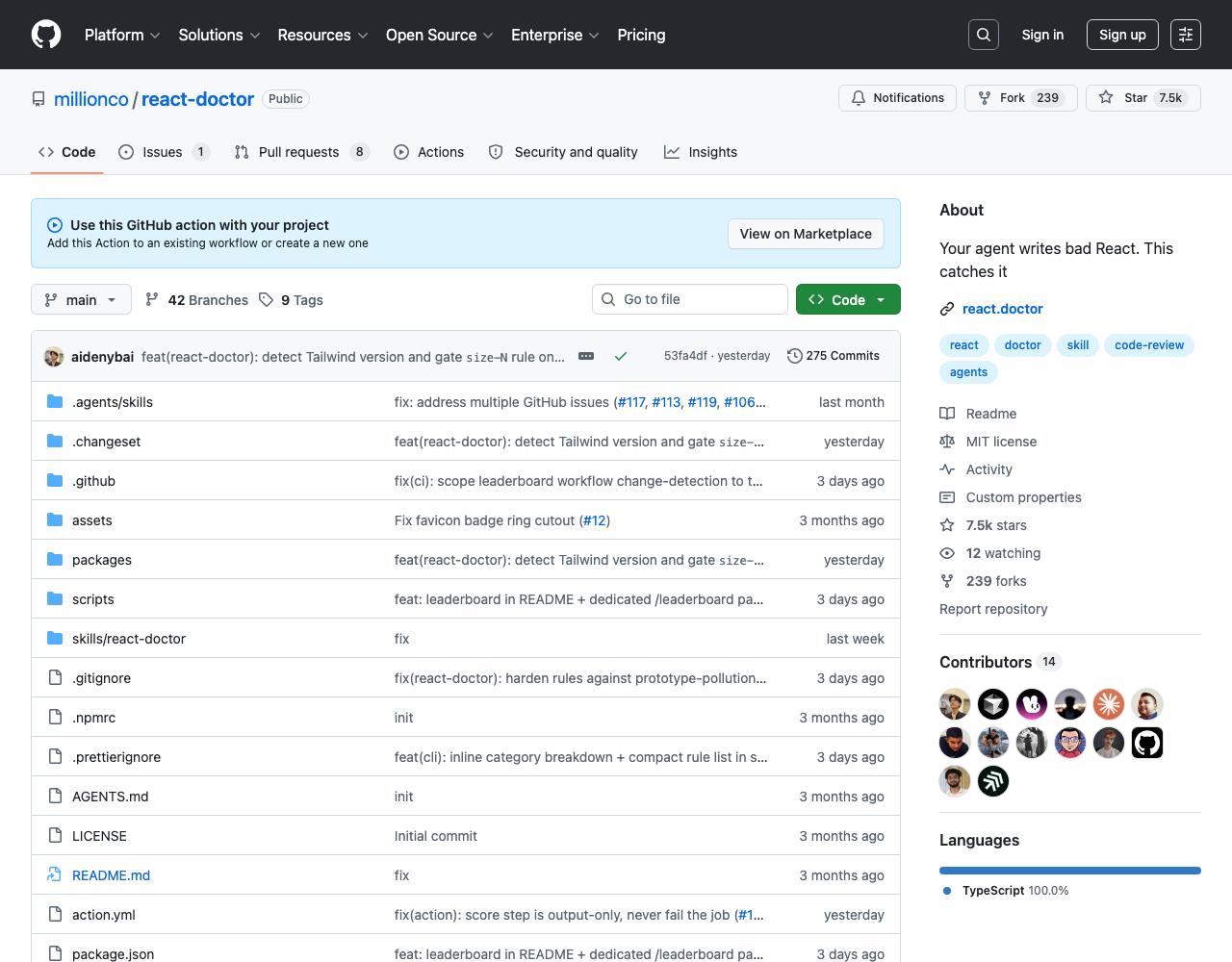Click the agents topic tag

968,372
